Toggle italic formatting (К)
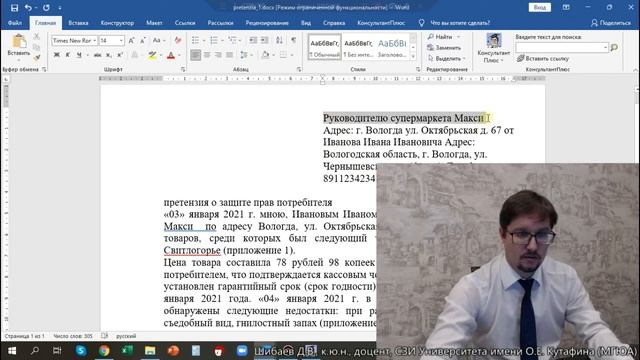 click(68, 55)
